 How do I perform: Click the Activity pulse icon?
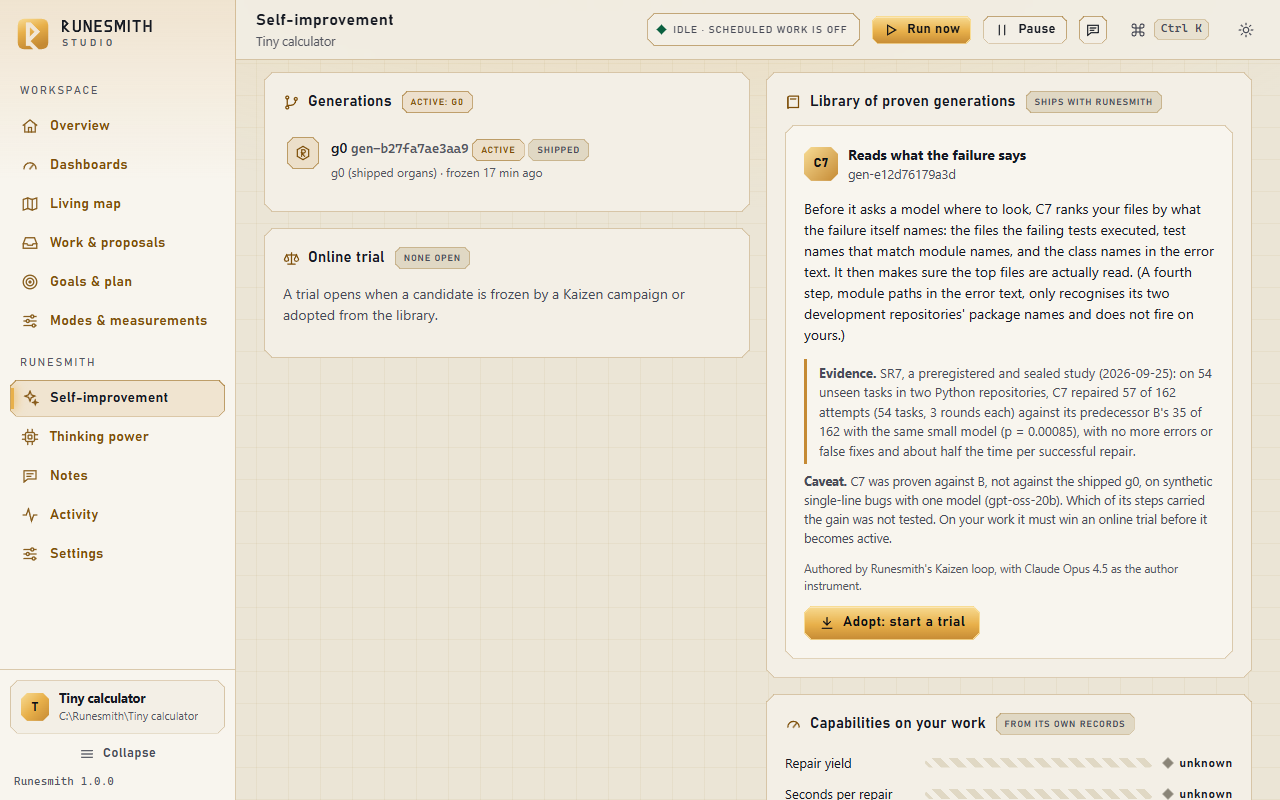[x=30, y=514]
